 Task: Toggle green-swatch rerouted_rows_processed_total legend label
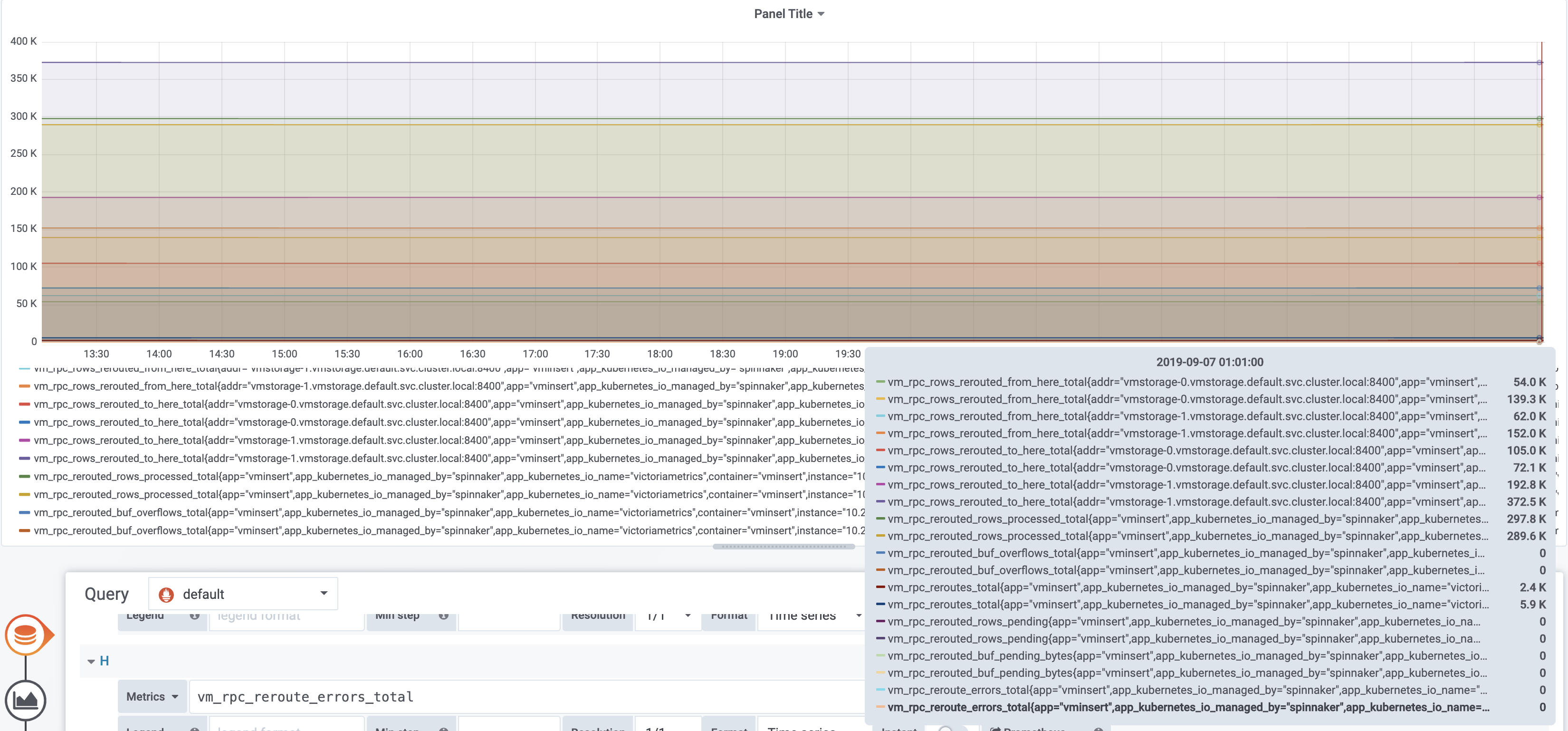tap(449, 476)
